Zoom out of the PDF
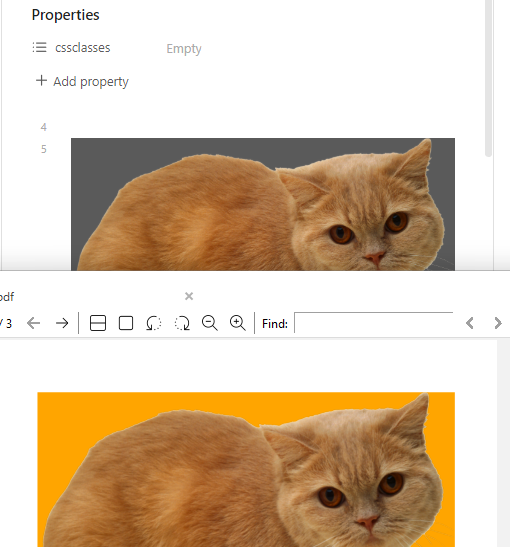The image size is (510, 547). click(x=210, y=323)
